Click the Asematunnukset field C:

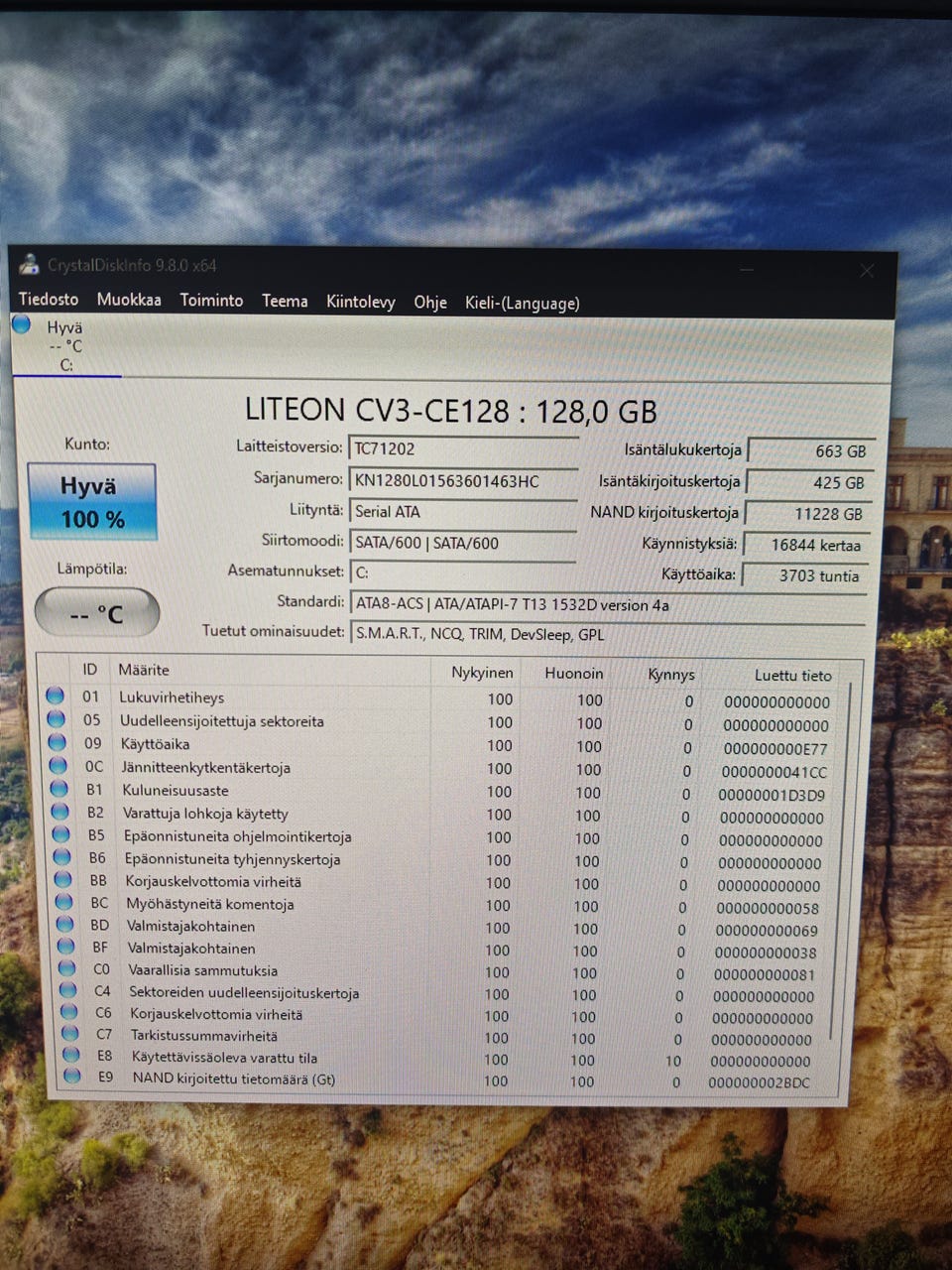point(464,572)
